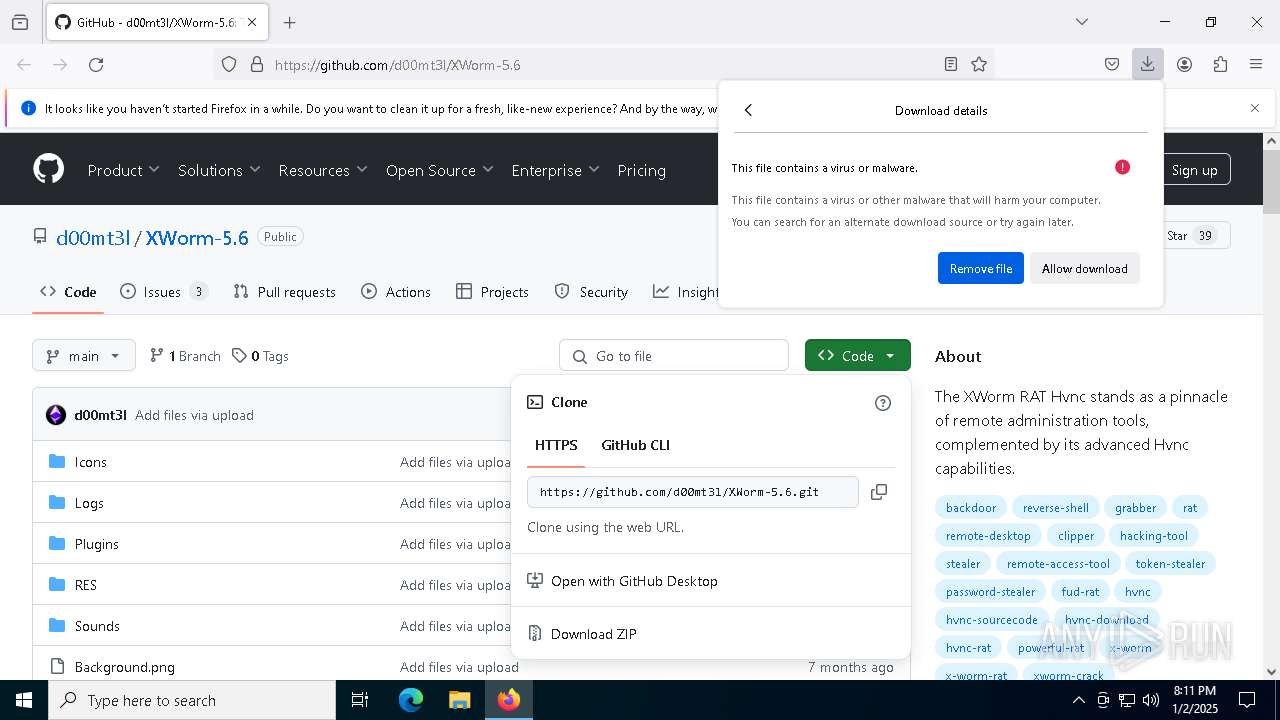Click the Firefox account icon
The image size is (1280, 720).
[x=1184, y=64]
